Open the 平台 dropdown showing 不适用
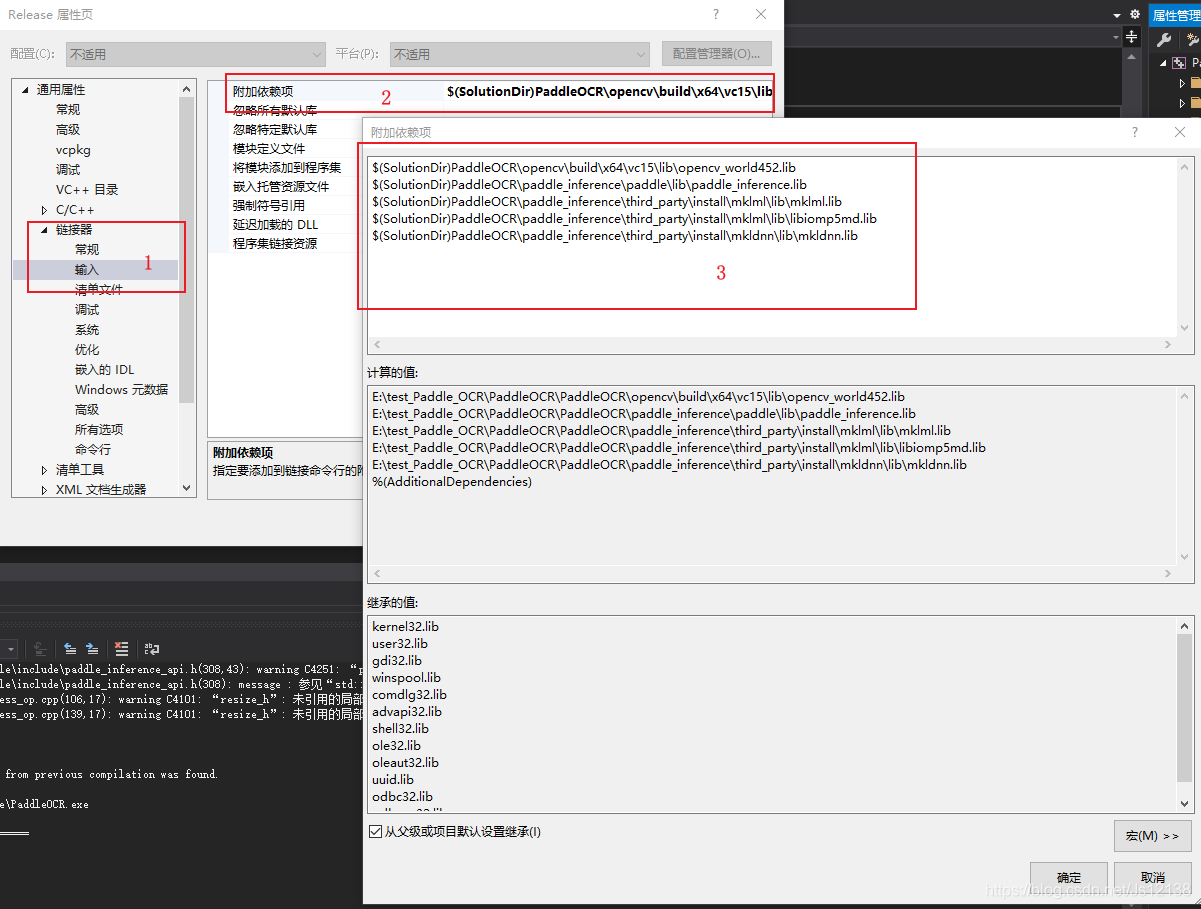This screenshot has height=909, width=1201. (519, 54)
